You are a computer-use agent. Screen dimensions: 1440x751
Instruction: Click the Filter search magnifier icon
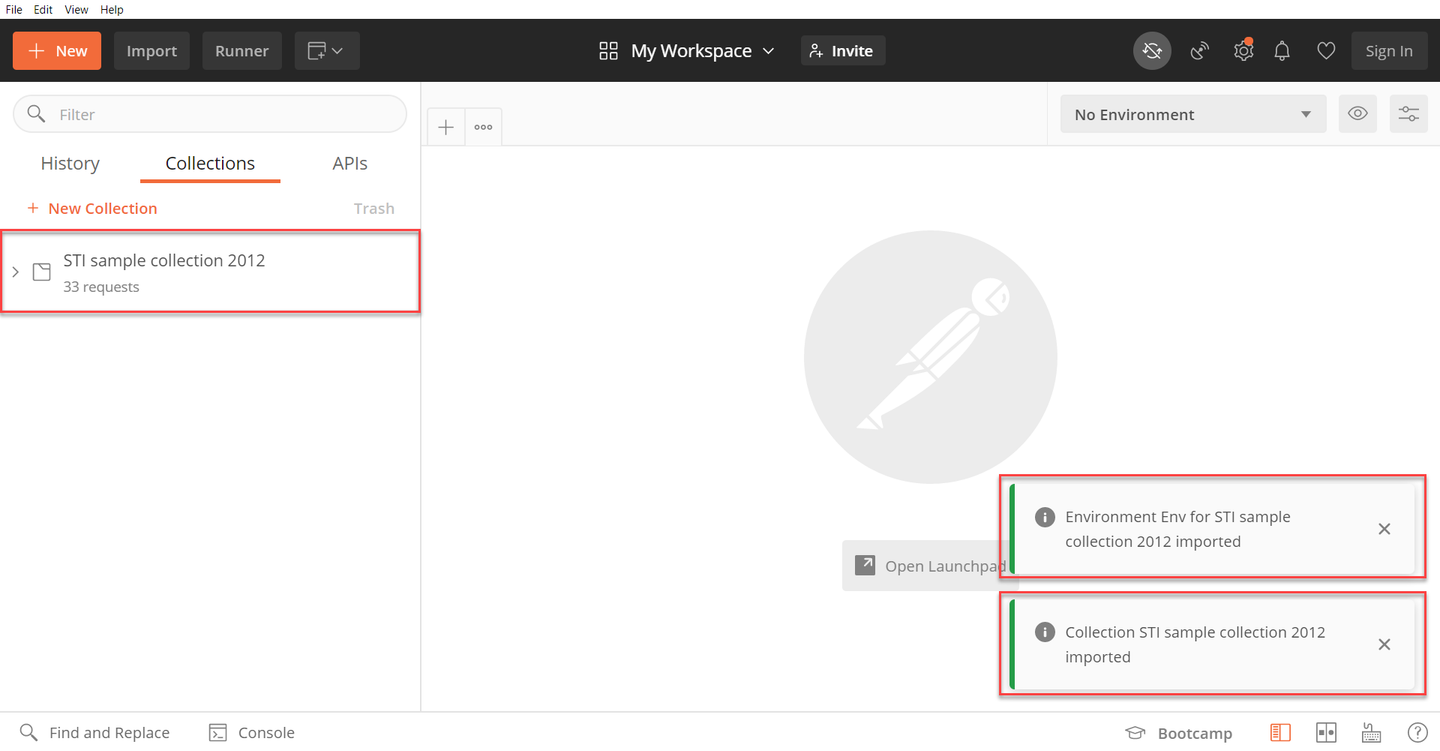[36, 114]
